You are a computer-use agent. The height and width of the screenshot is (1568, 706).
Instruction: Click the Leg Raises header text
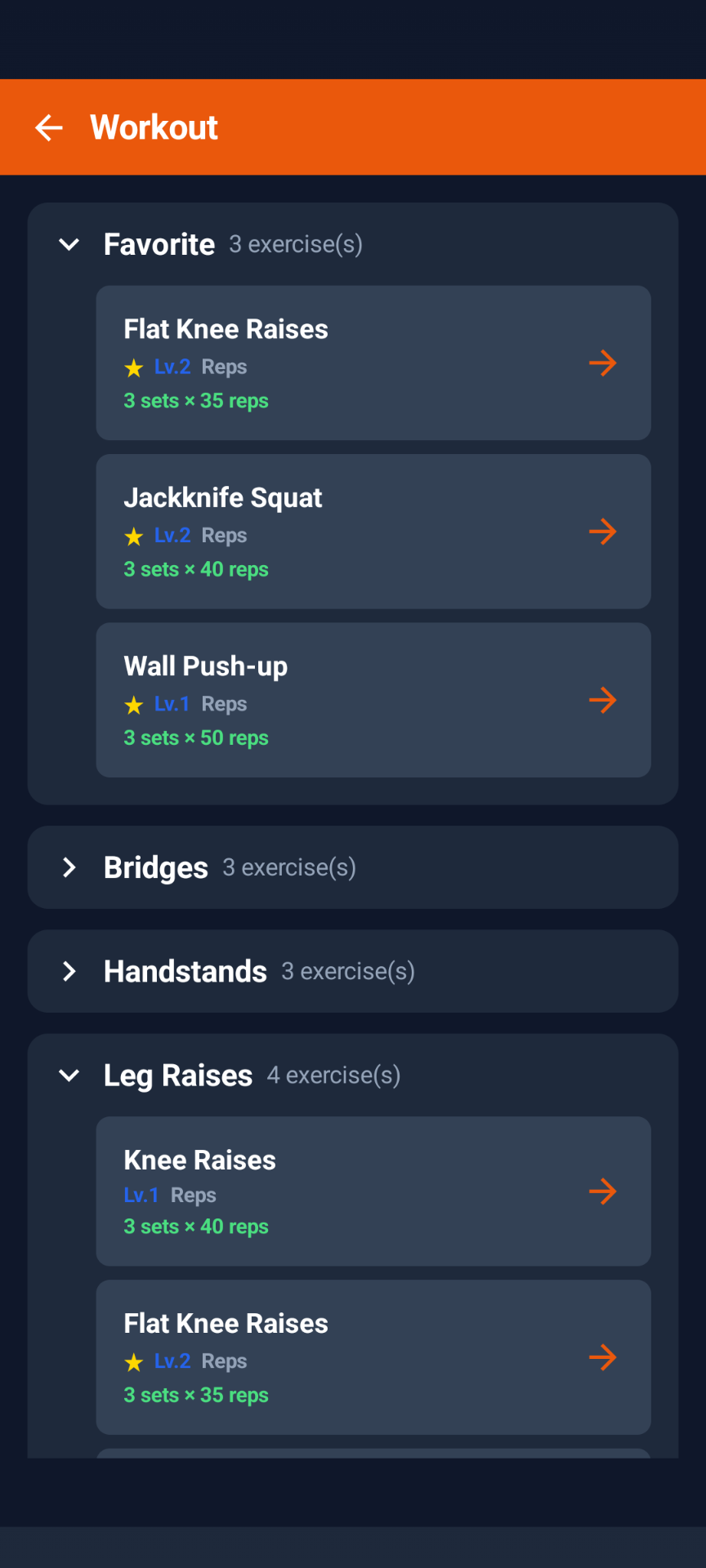[178, 1076]
